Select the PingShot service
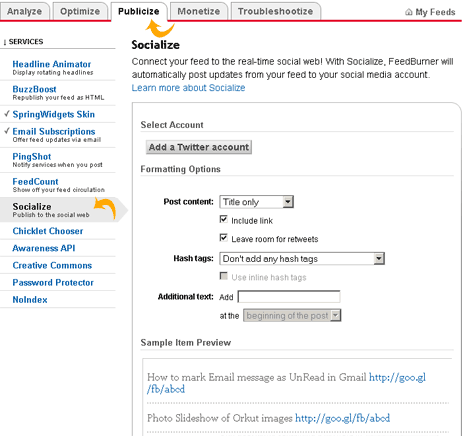 coord(32,156)
